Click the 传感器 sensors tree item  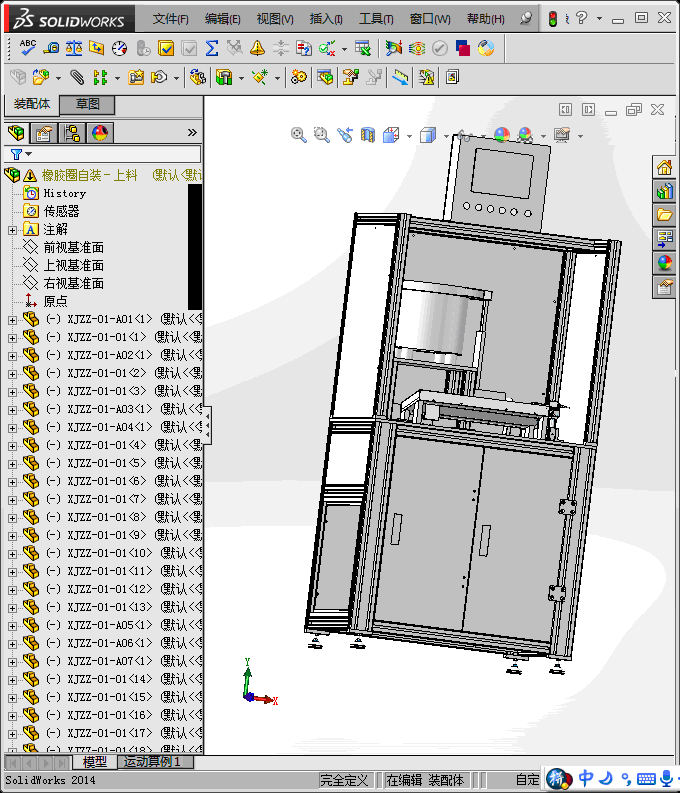pos(61,211)
